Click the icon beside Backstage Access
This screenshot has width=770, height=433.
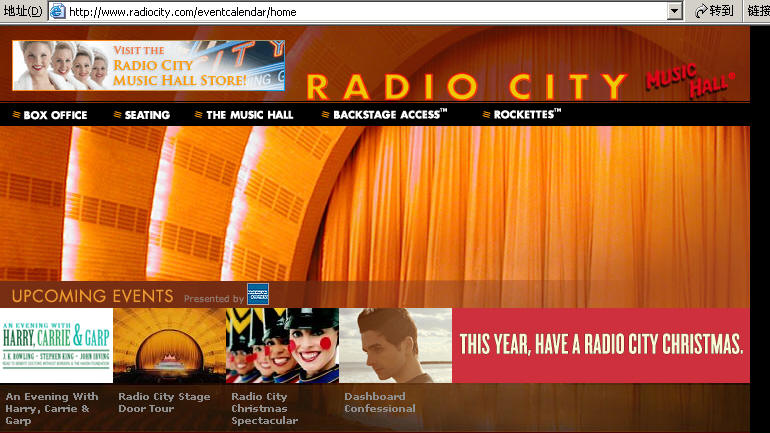point(325,114)
